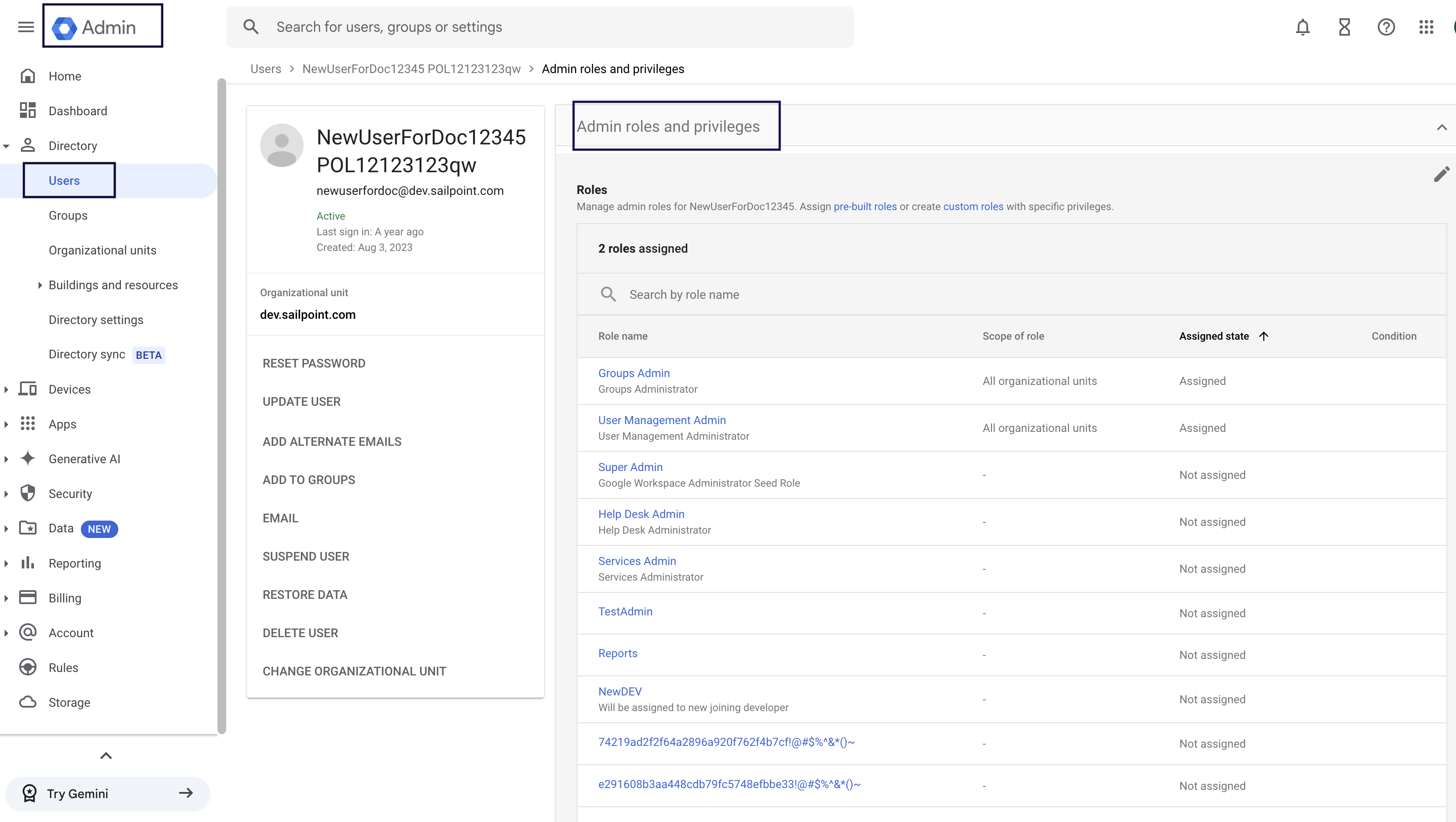The height and width of the screenshot is (822, 1456).
Task: Click the Generative AI sparkle icon
Action: click(28, 458)
